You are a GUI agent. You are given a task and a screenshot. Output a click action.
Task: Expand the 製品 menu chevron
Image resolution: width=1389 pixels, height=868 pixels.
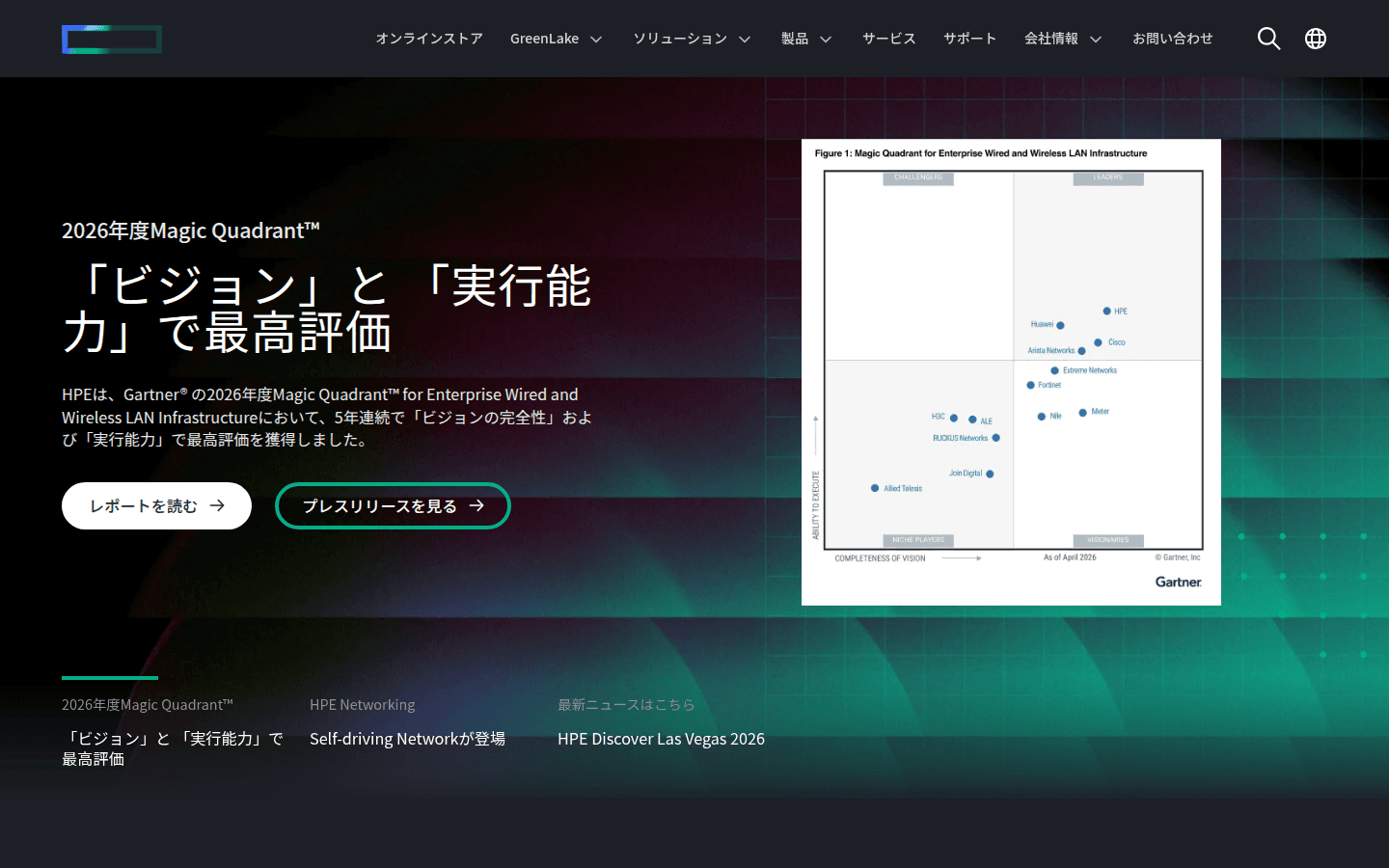coord(826,40)
